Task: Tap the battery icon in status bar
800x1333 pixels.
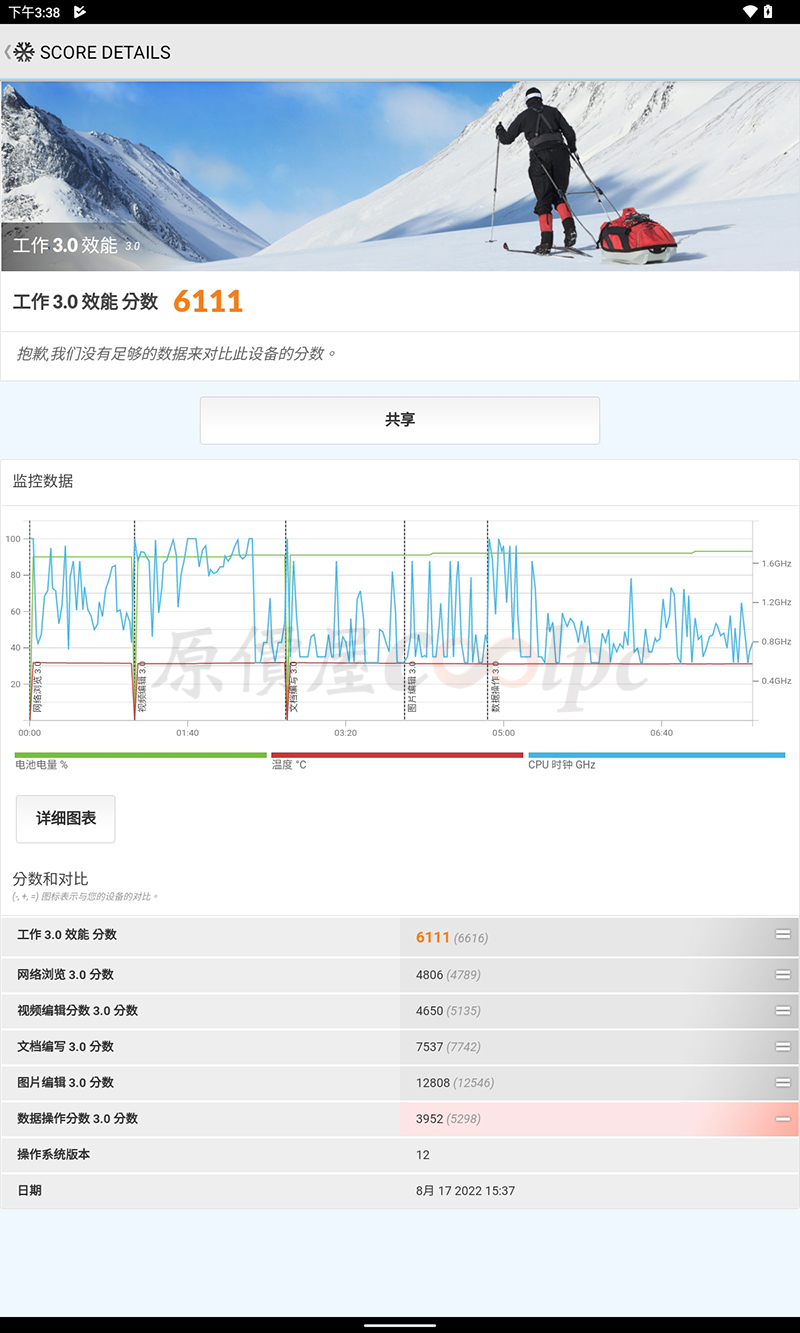Action: (x=768, y=12)
